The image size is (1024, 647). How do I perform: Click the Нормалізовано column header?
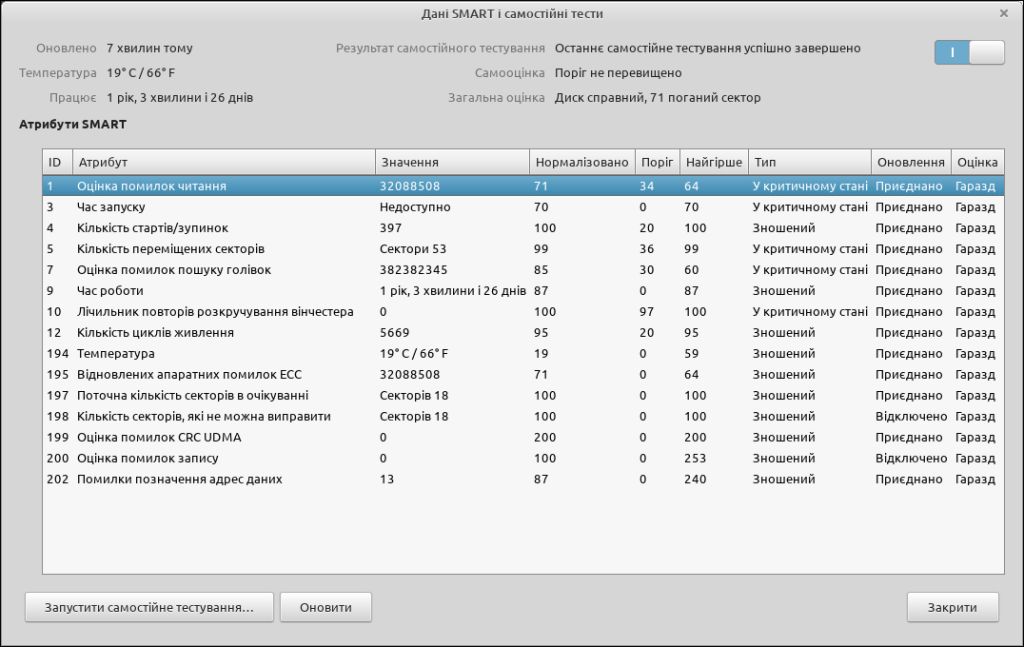(x=582, y=162)
